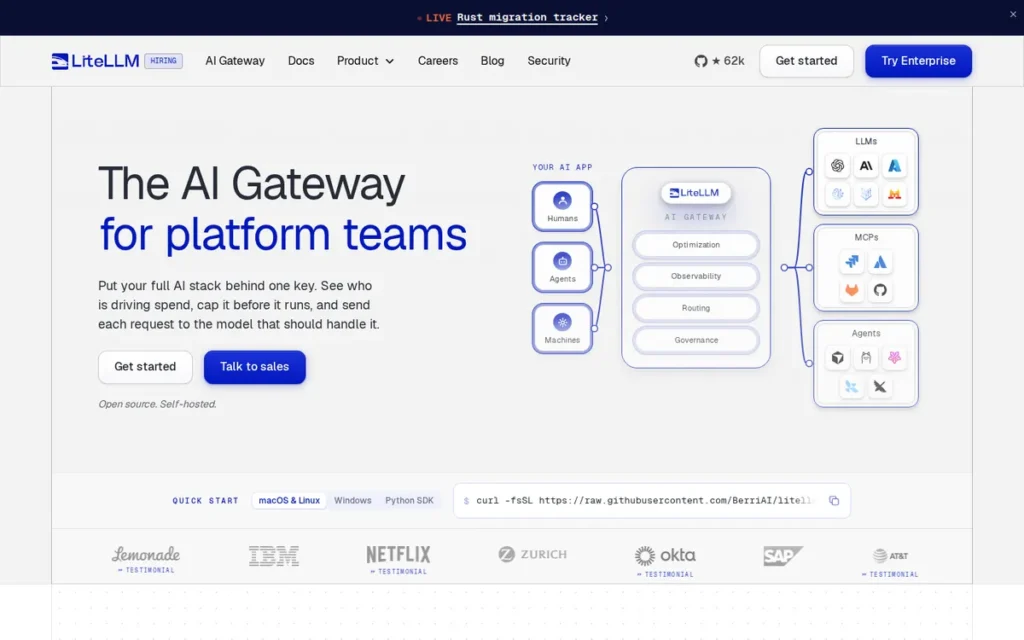The height and width of the screenshot is (640, 1024).
Task: Click the 'for platform teams' heading
Action: (283, 234)
